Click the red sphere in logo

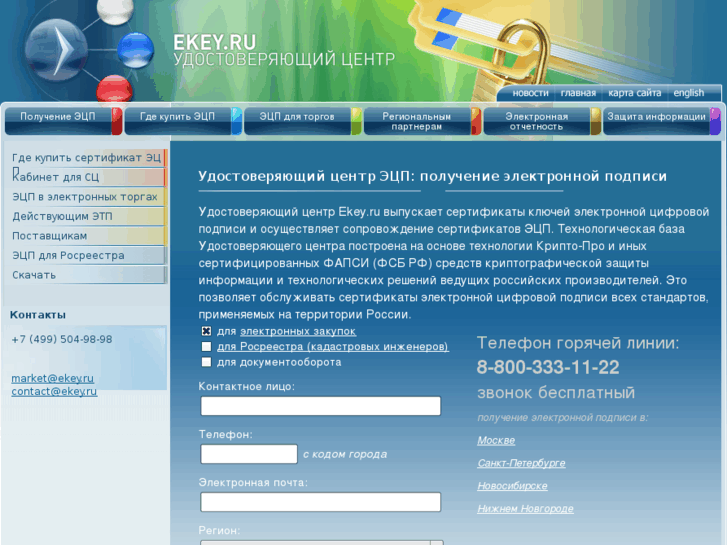(x=115, y=88)
